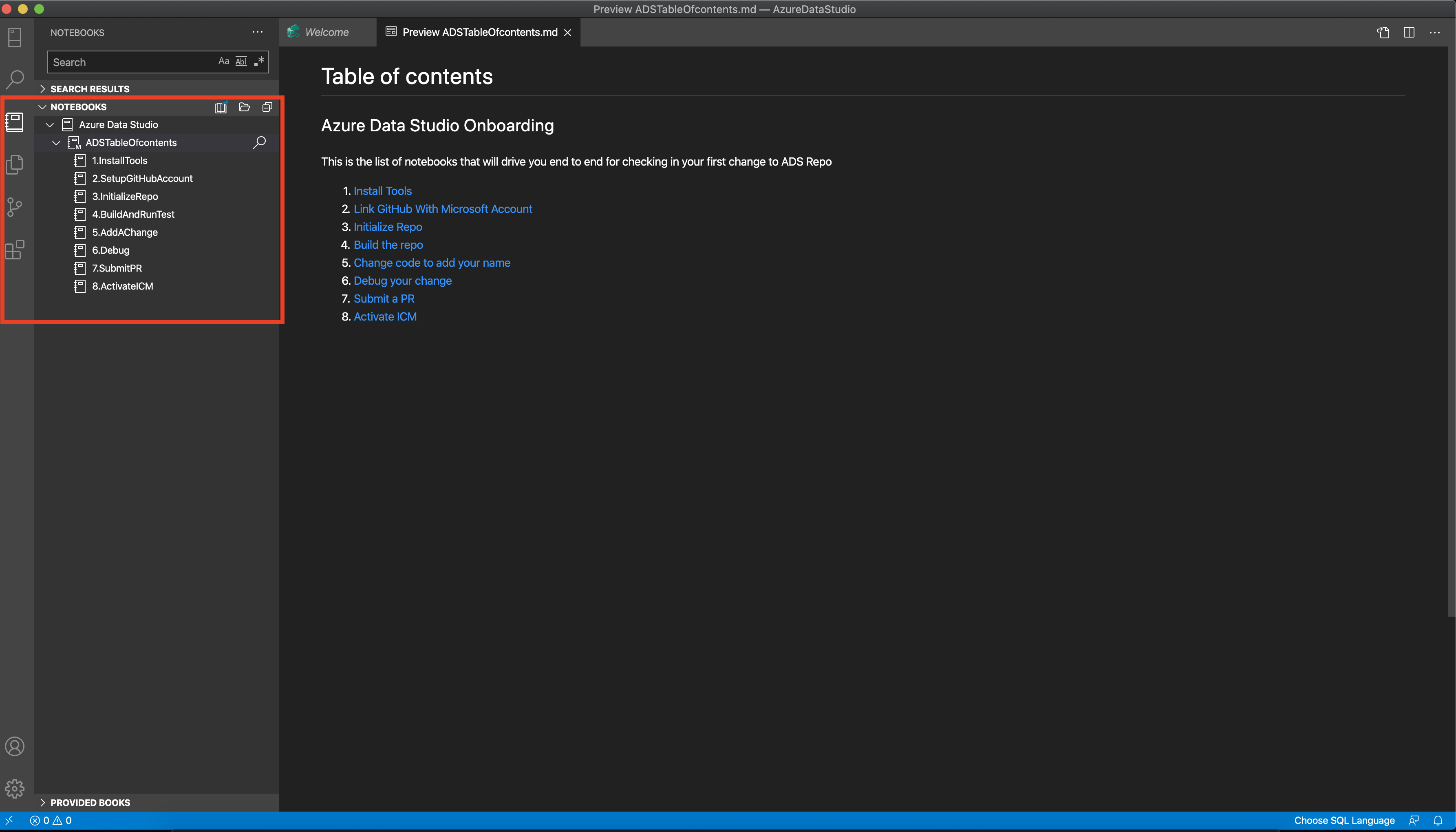Collapse the Azure Data Studio notebook
Screen dimensions: 1456x832
tap(49, 124)
